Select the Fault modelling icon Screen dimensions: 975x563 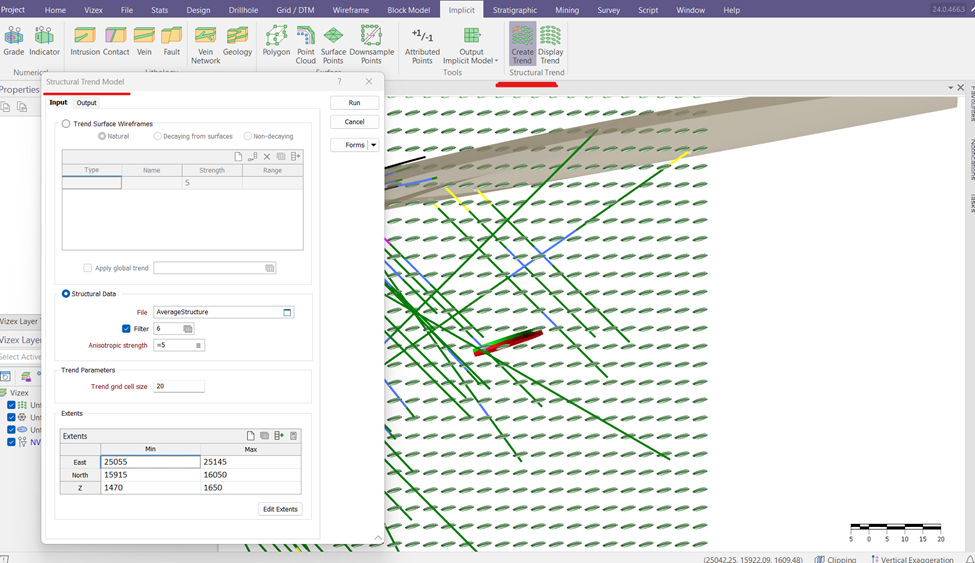click(x=172, y=44)
